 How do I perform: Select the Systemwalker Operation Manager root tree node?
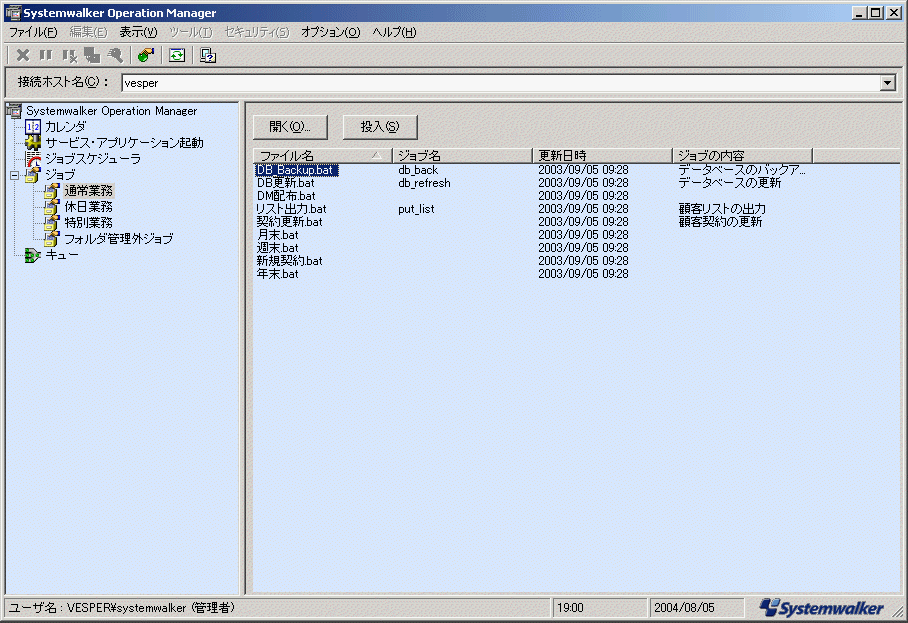112,111
